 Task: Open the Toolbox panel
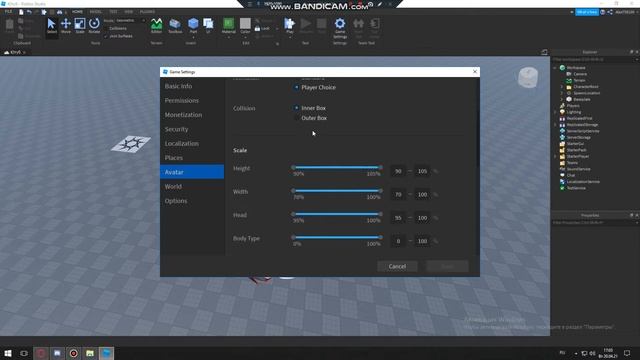point(175,26)
